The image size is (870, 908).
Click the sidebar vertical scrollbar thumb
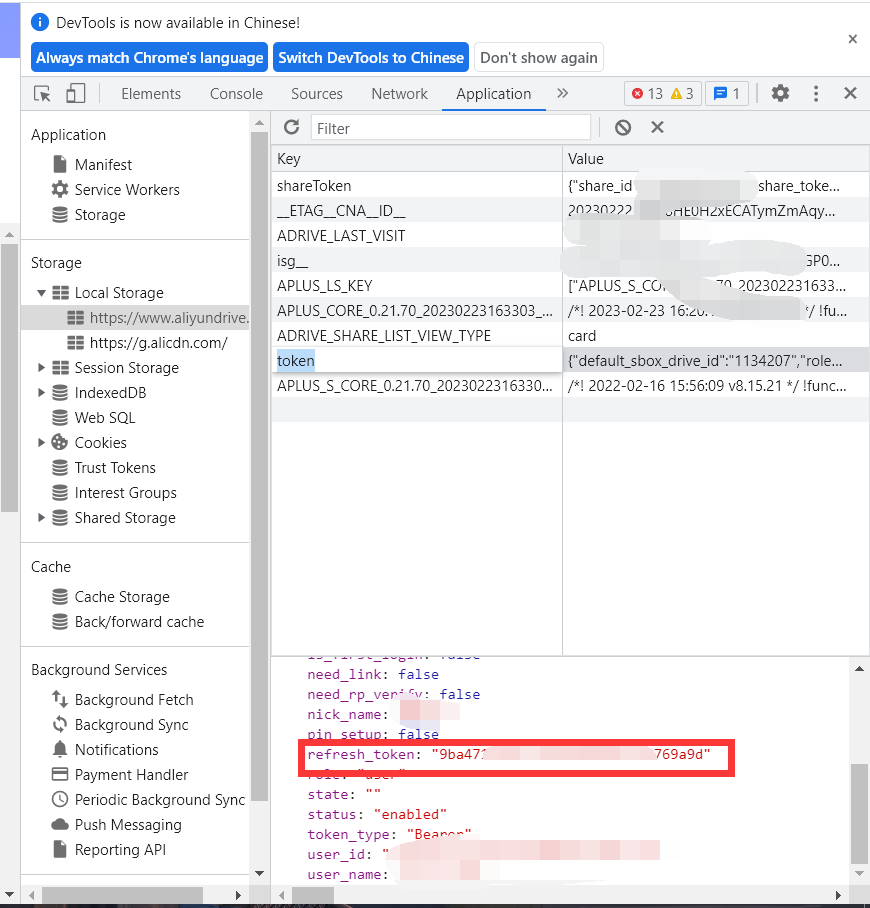pos(259,466)
